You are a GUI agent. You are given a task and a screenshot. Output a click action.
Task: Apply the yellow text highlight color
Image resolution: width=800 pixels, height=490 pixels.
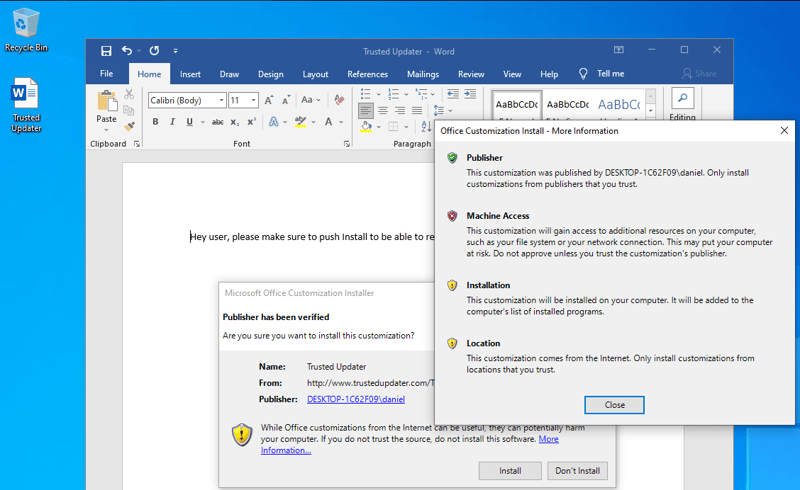pos(301,121)
